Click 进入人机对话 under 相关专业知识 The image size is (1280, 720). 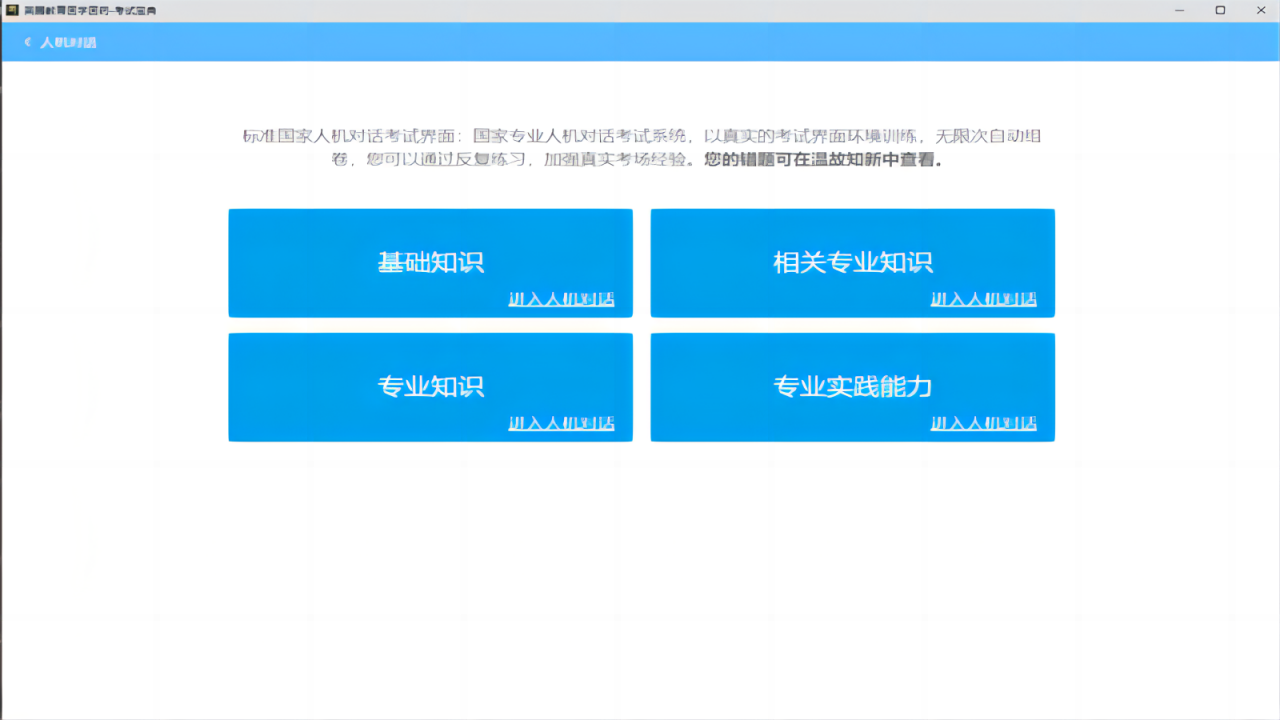[x=984, y=298]
